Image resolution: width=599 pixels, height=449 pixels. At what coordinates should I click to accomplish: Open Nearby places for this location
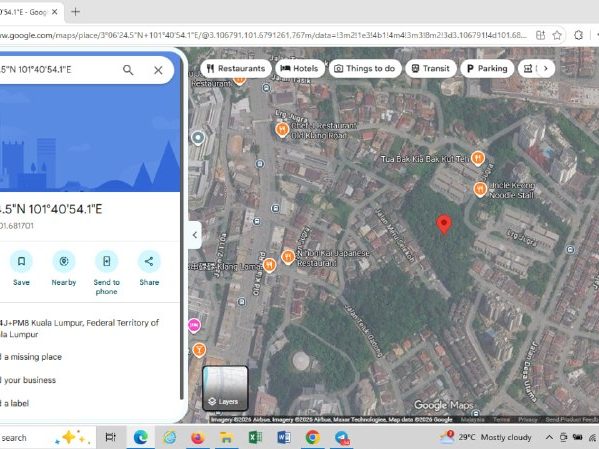(x=64, y=261)
